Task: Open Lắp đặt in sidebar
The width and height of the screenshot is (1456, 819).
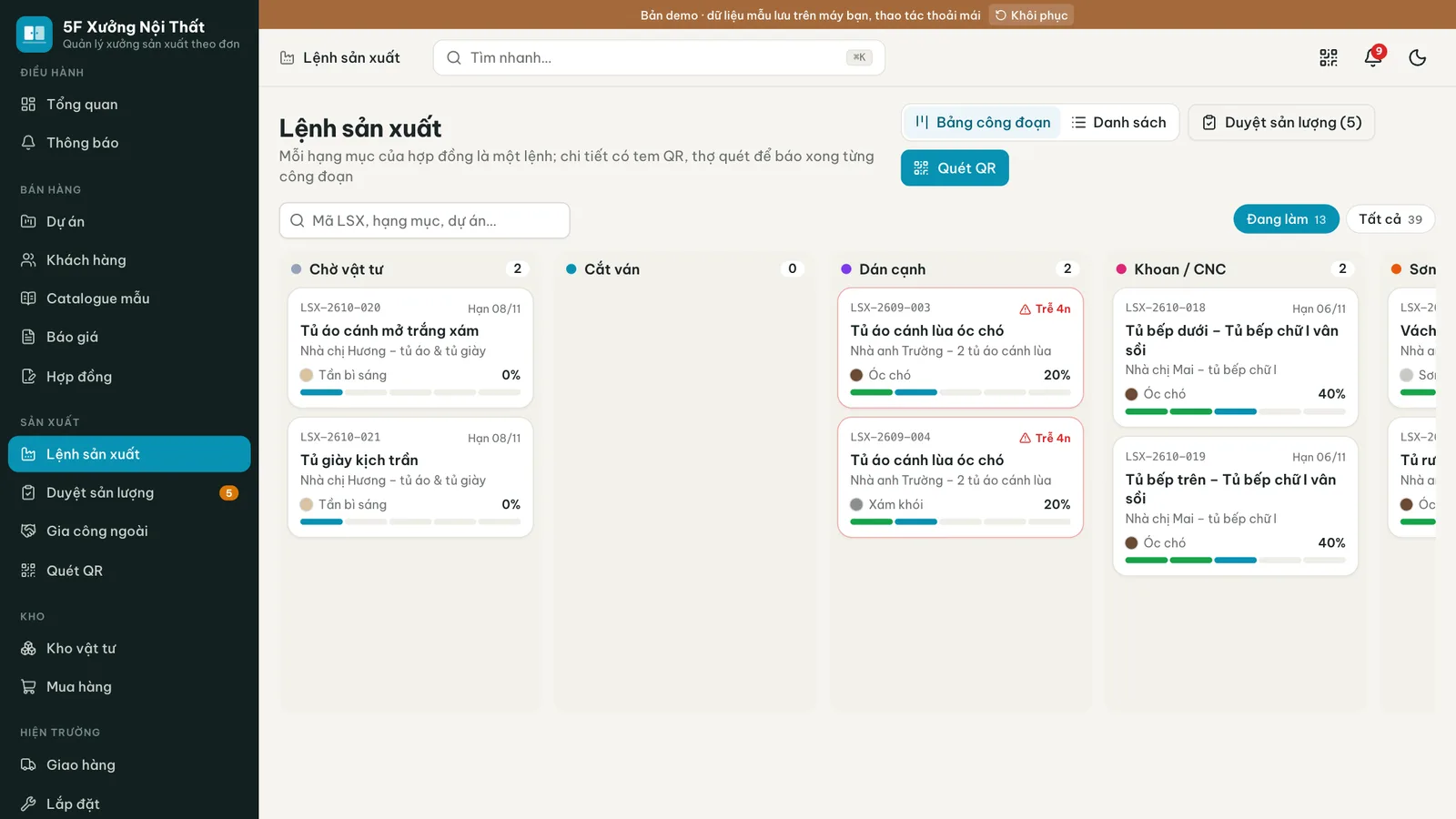Action: [x=129, y=804]
